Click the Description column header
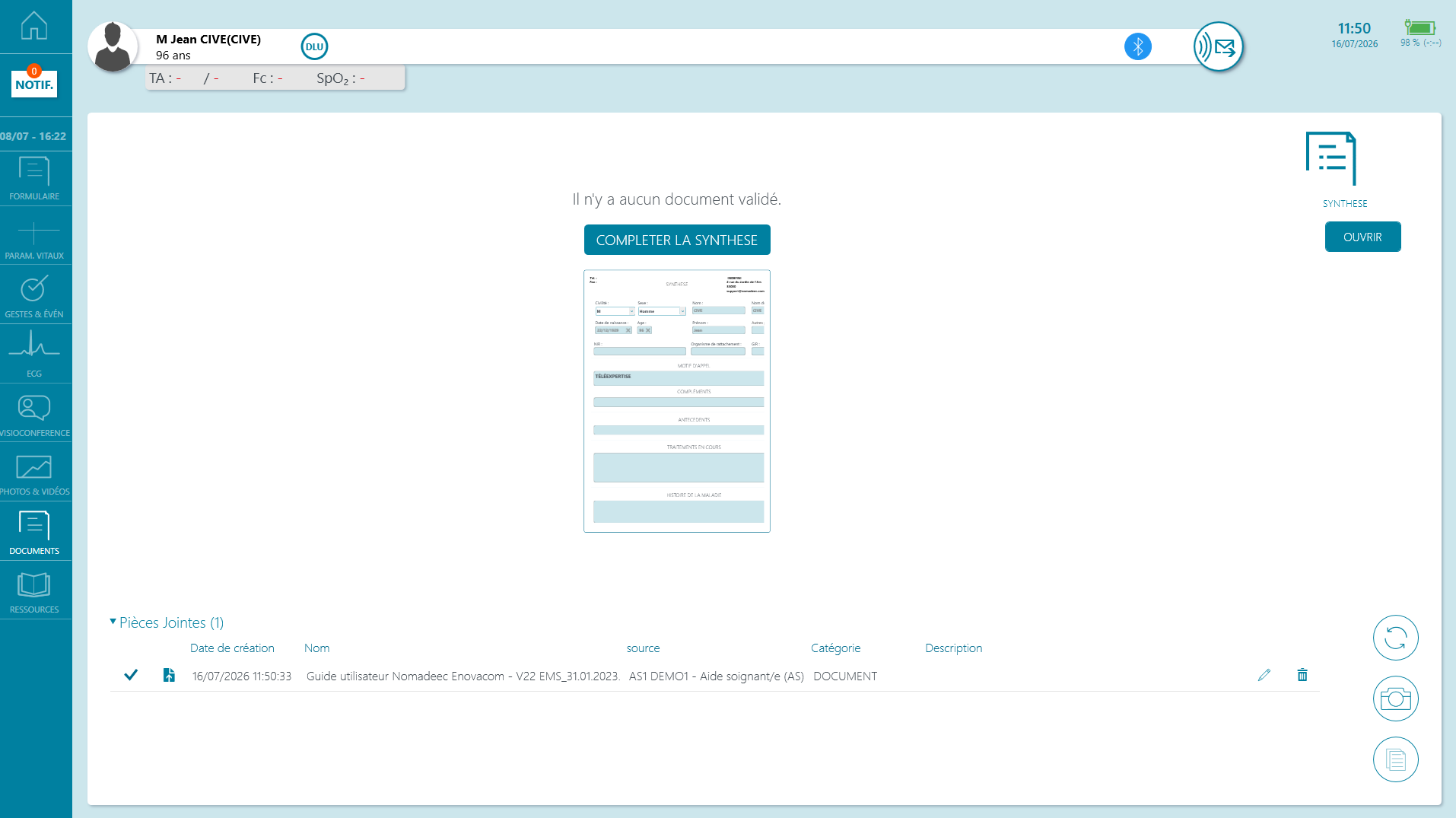The height and width of the screenshot is (818, 1456). coord(953,648)
